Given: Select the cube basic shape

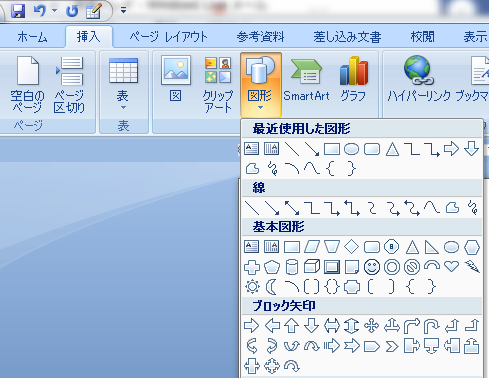Looking at the screenshot, I should (x=312, y=267).
